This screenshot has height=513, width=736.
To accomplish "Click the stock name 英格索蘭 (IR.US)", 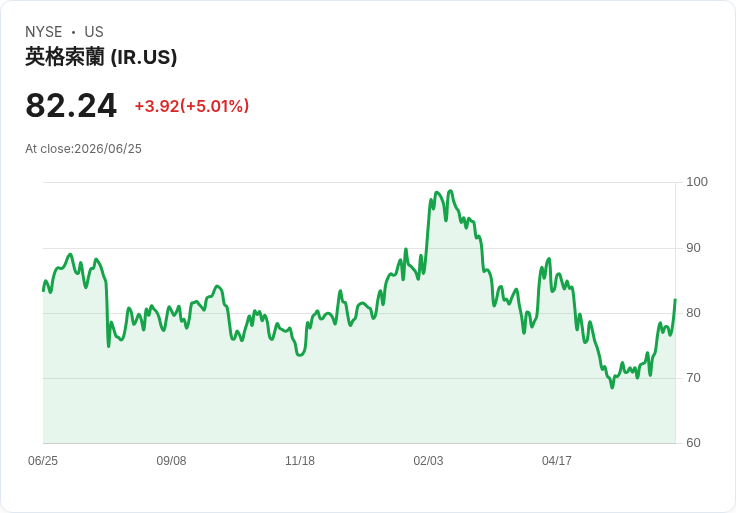I will [x=101, y=57].
